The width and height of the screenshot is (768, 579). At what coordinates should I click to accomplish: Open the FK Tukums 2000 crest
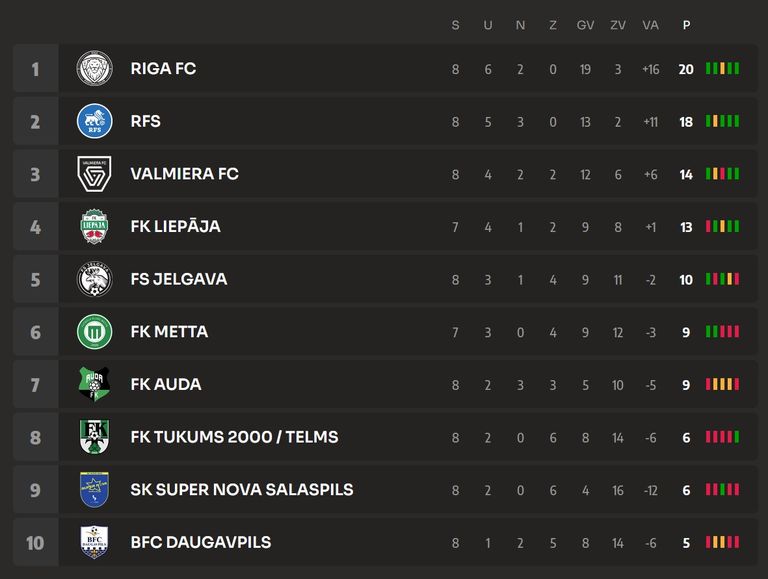[x=95, y=437]
